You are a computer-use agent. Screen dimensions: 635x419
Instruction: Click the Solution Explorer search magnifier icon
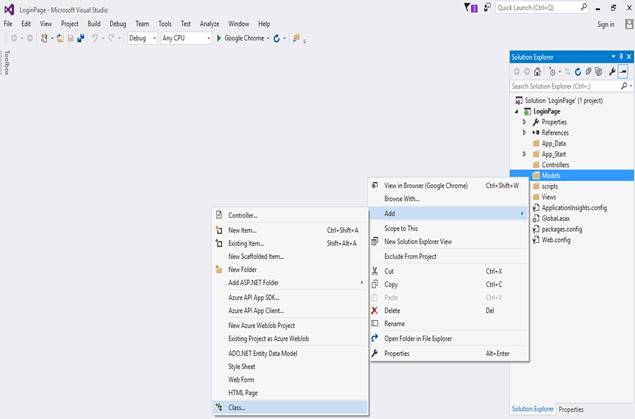coord(624,86)
